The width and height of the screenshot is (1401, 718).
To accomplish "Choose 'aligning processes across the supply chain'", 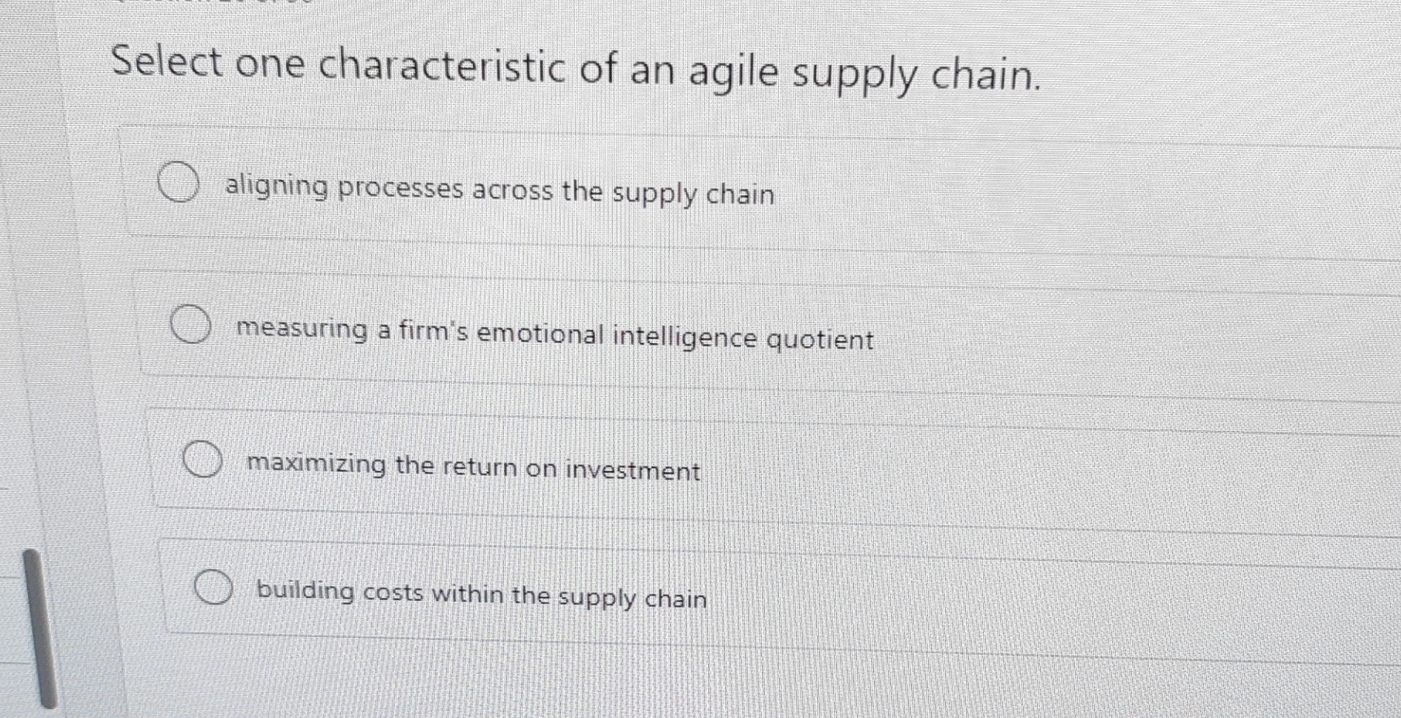I will (x=499, y=193).
